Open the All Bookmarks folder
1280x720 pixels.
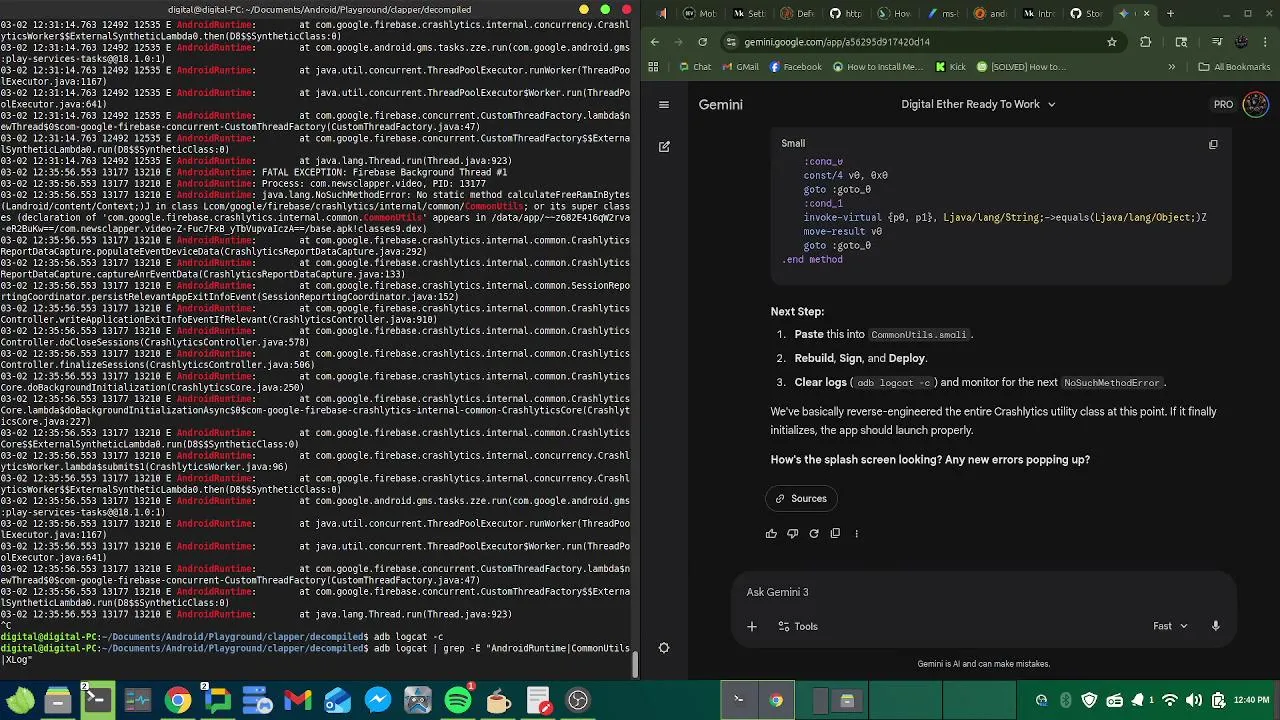point(1233,67)
